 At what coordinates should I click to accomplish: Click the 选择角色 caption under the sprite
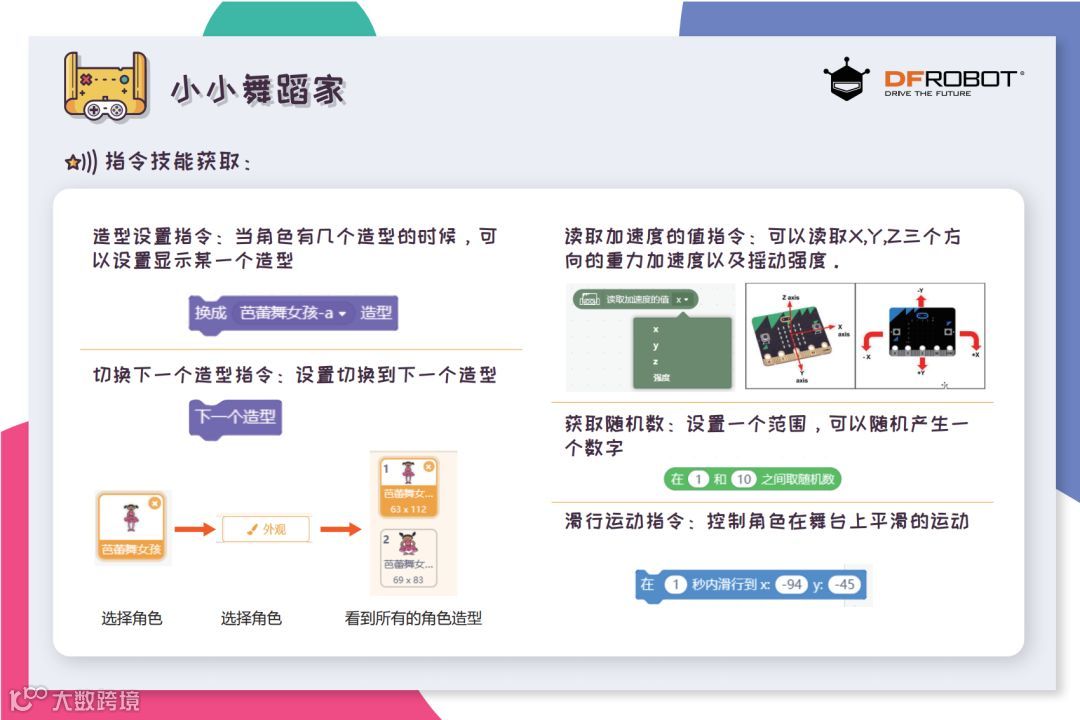tap(132, 618)
